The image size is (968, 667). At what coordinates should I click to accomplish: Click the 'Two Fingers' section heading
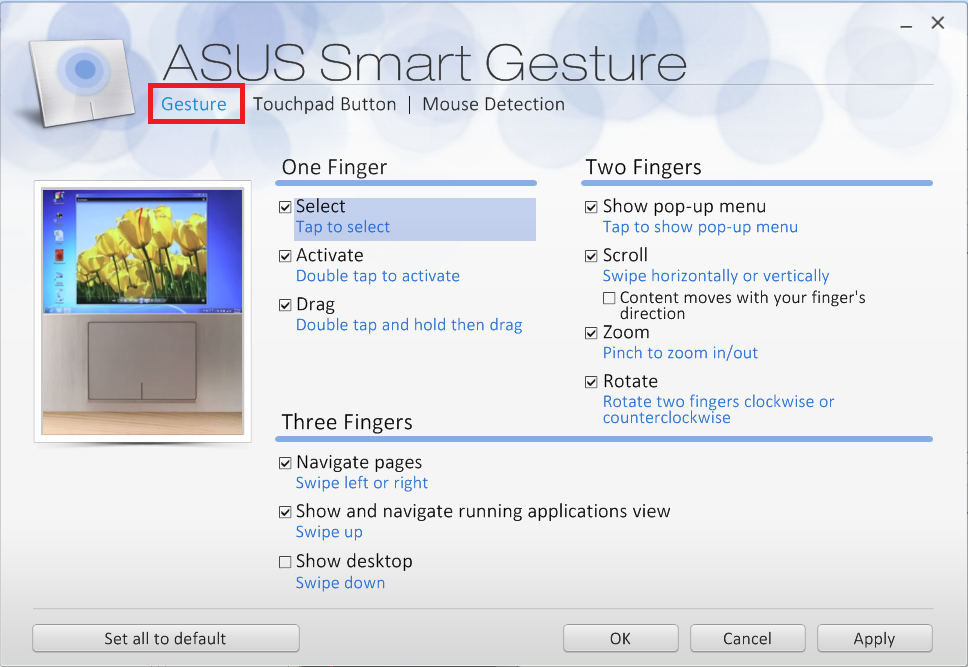pyautogui.click(x=643, y=167)
